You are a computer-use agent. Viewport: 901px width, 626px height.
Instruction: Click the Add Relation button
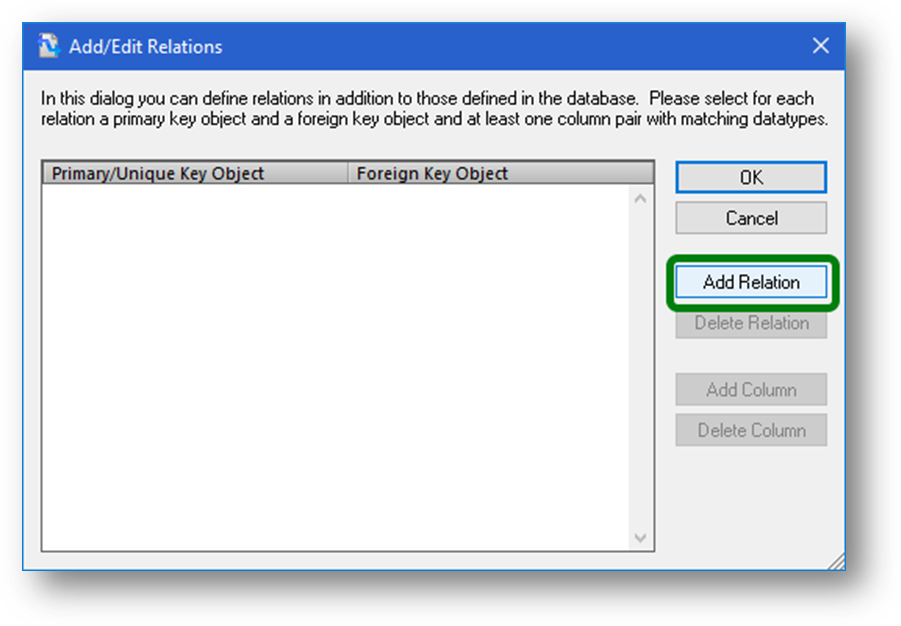pos(751,282)
